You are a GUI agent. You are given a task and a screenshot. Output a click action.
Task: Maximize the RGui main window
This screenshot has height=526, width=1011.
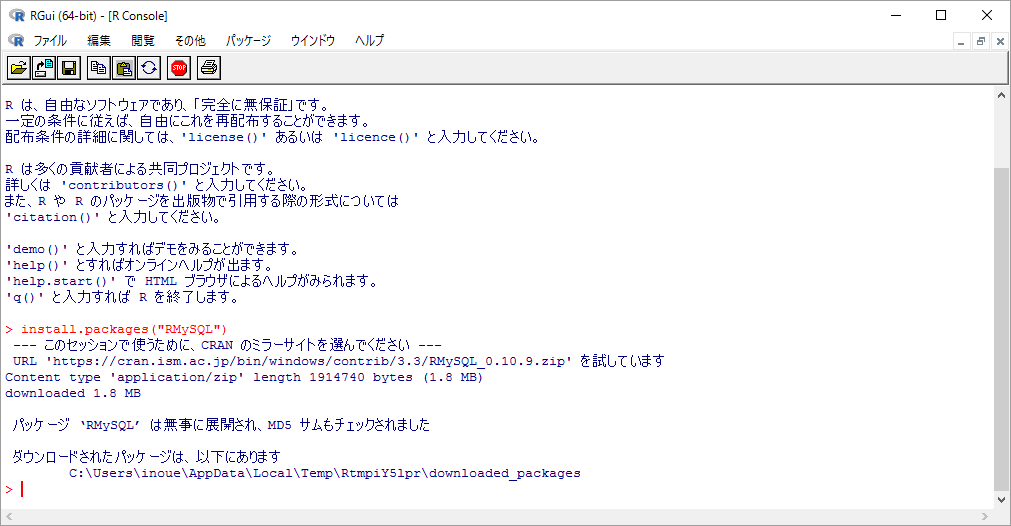pyautogui.click(x=941, y=15)
